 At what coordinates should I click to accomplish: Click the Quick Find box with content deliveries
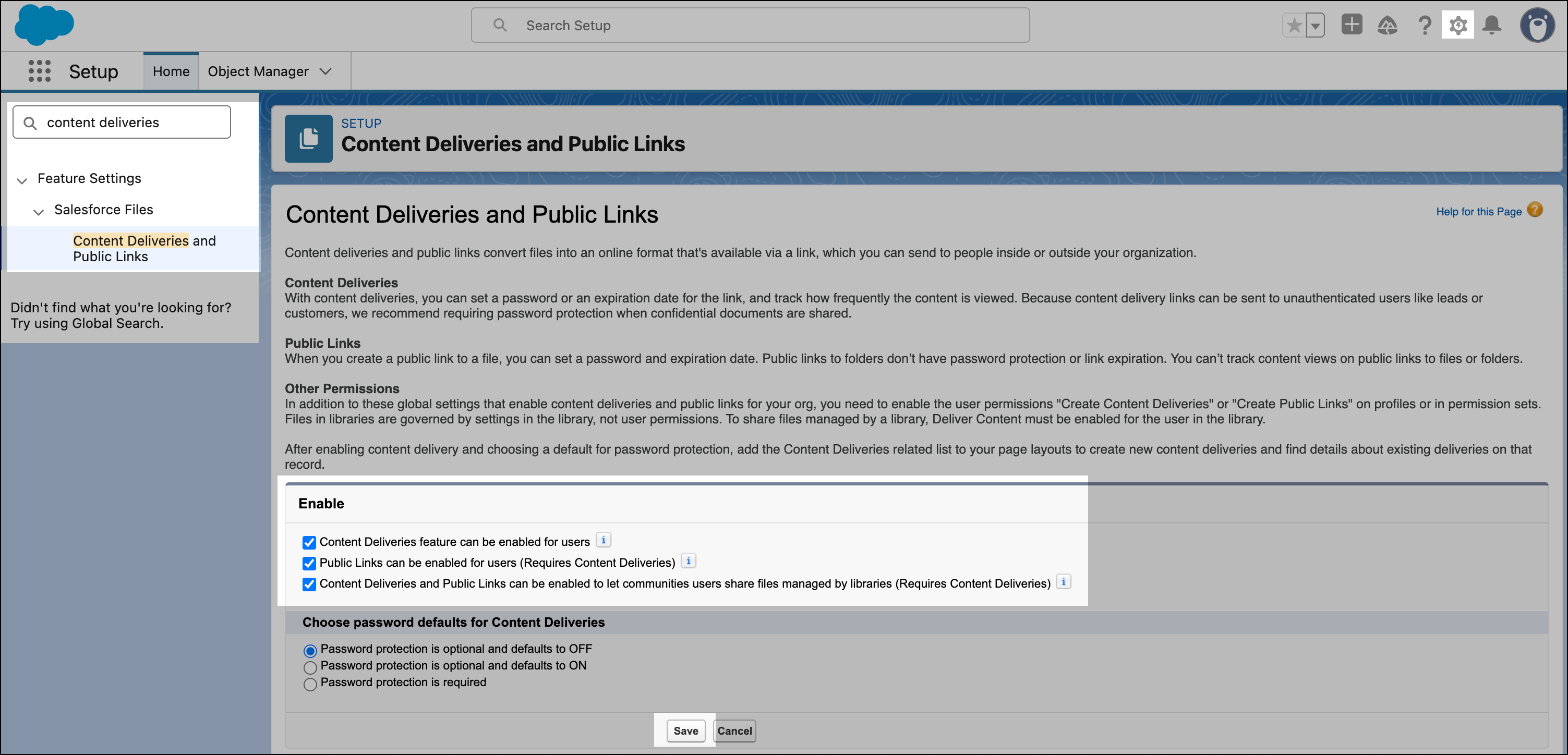pyautogui.click(x=122, y=123)
